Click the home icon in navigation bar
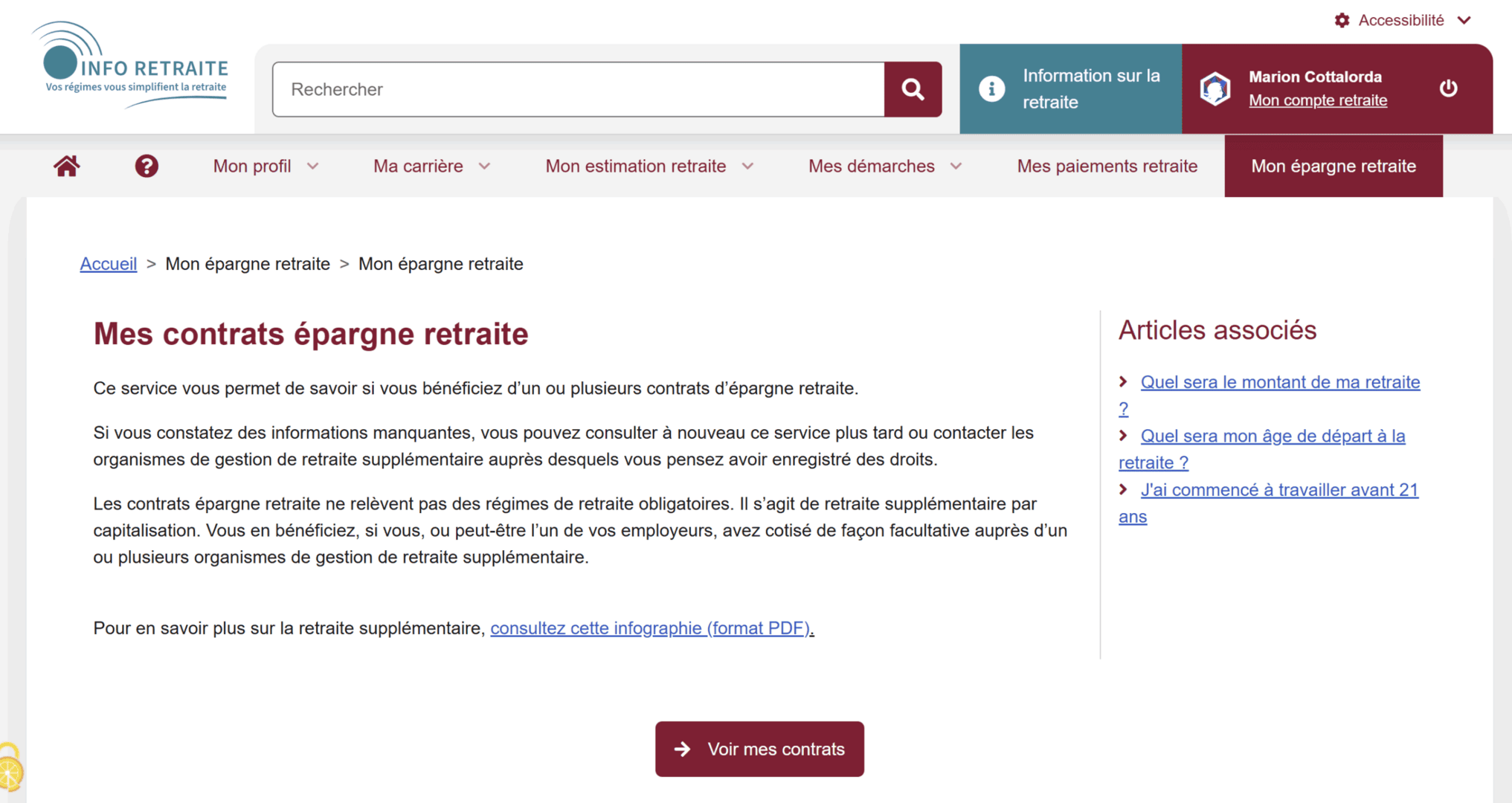1512x803 pixels. (66, 166)
